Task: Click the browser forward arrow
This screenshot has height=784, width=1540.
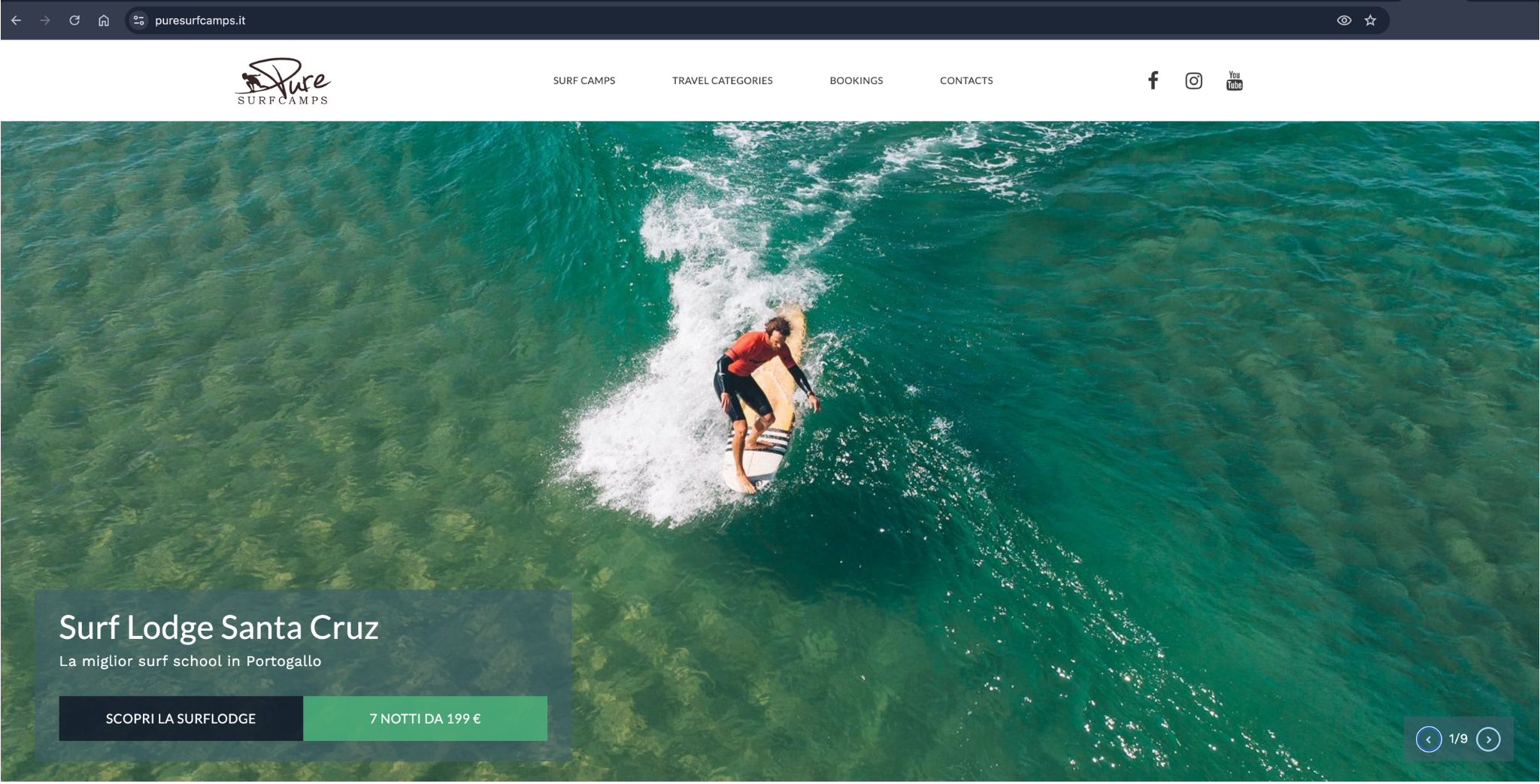Action: click(x=45, y=20)
